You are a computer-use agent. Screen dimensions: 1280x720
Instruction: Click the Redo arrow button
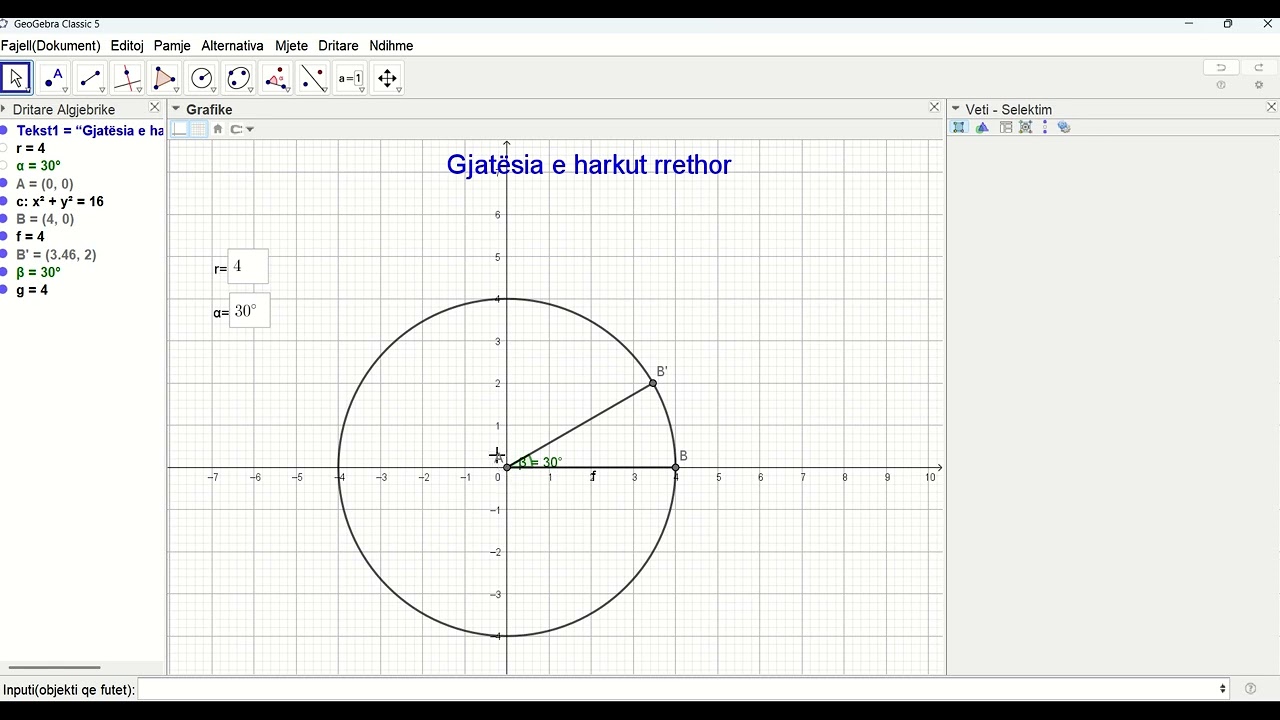coord(1259,68)
